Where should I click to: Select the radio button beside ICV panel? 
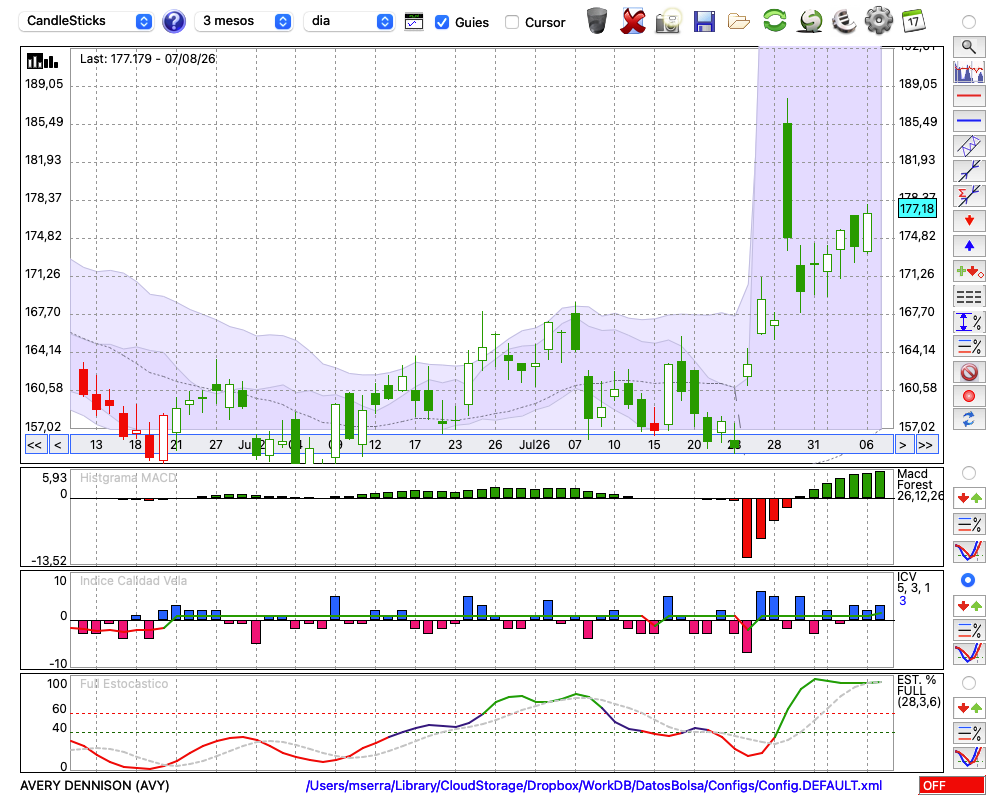[x=968, y=580]
